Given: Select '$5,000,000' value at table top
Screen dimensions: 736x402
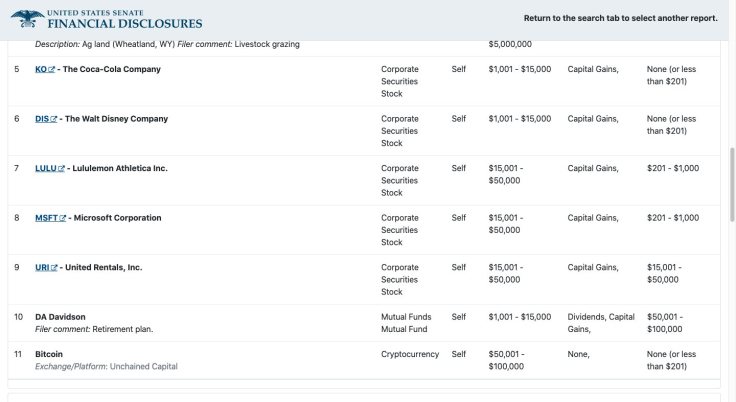Looking at the screenshot, I should [510, 44].
